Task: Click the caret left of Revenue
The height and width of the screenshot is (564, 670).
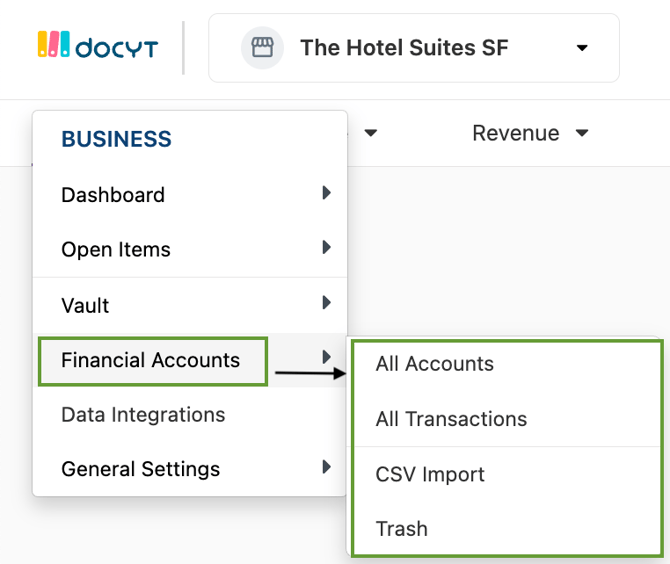Action: point(370,133)
